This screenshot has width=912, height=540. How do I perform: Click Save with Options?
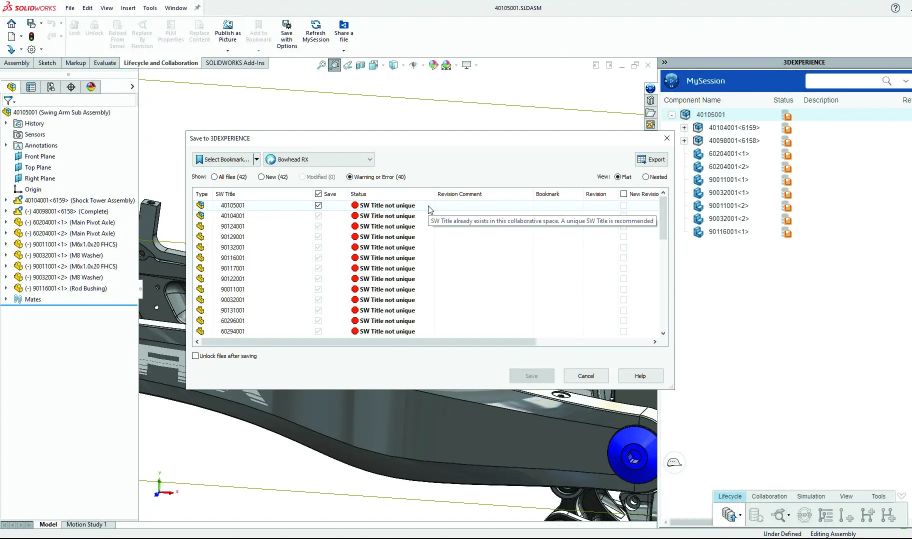pos(286,34)
